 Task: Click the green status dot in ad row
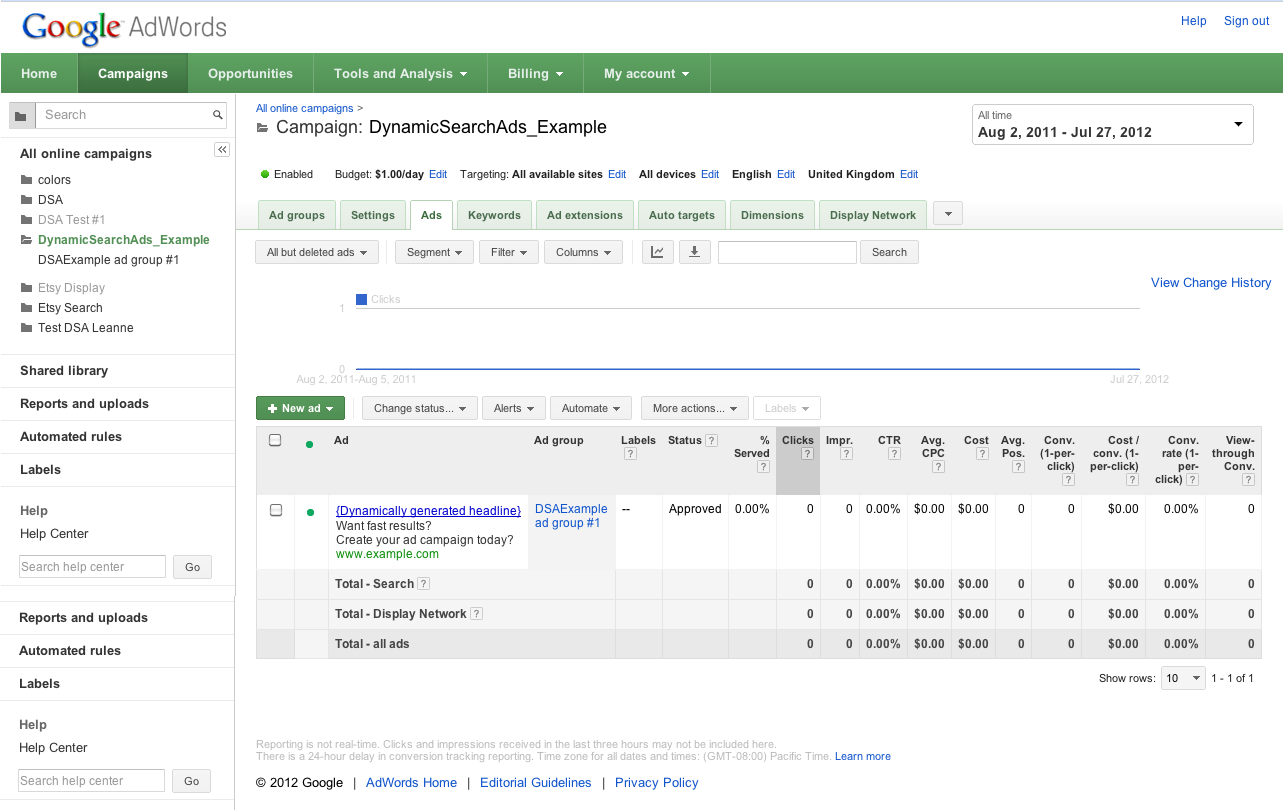tap(310, 512)
